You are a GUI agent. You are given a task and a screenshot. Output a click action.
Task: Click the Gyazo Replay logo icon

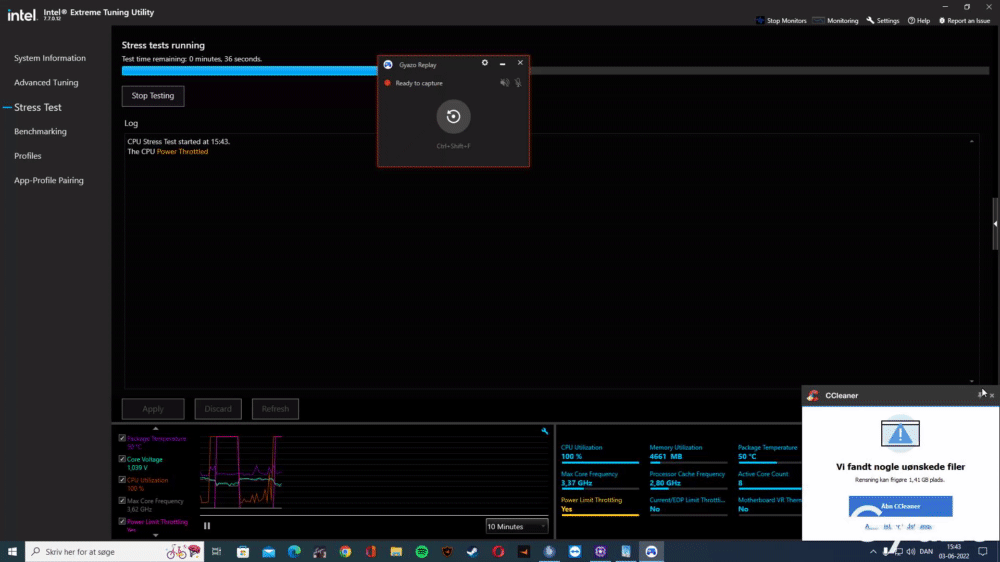388,64
